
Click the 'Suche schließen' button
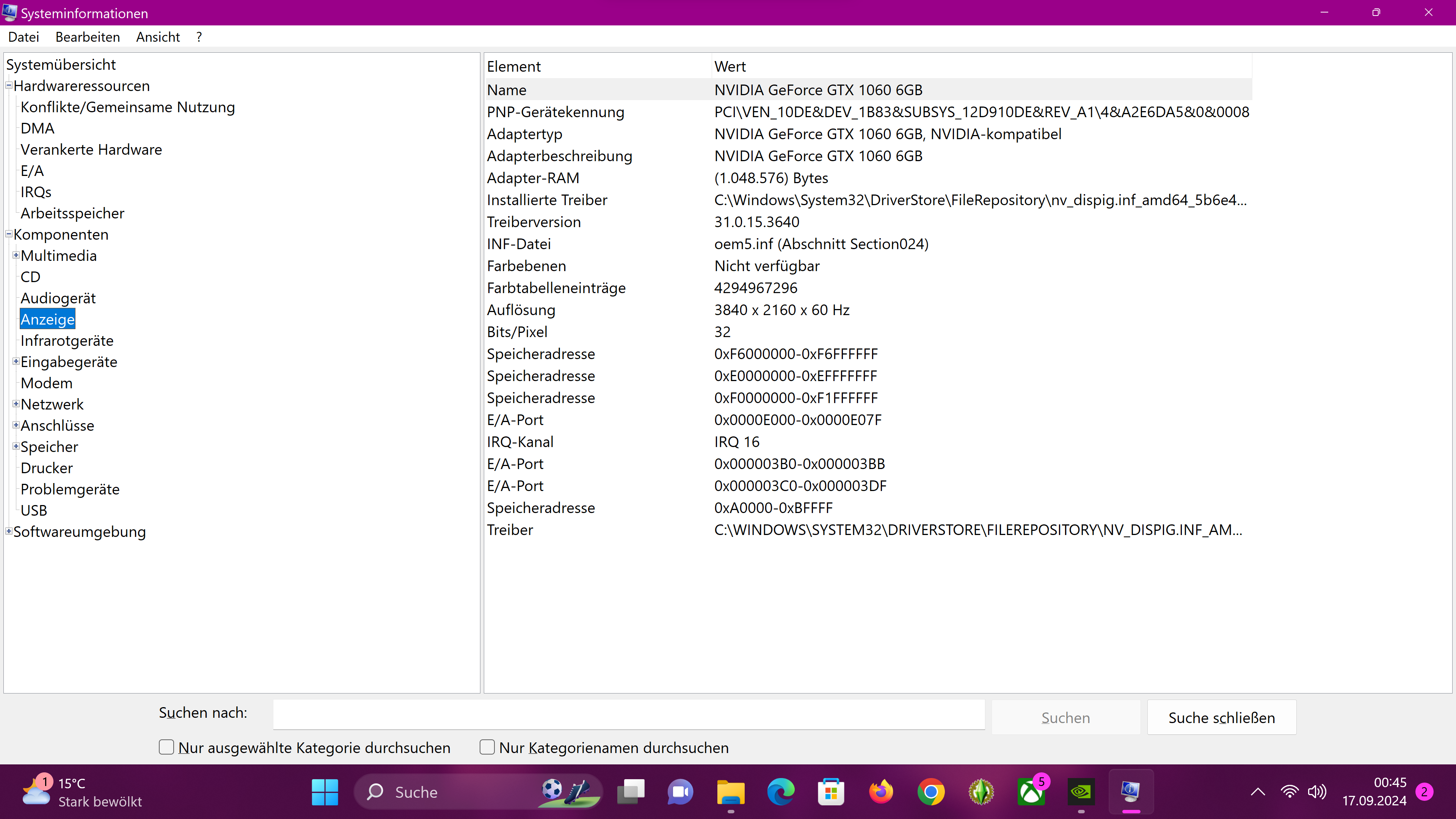tap(1221, 717)
